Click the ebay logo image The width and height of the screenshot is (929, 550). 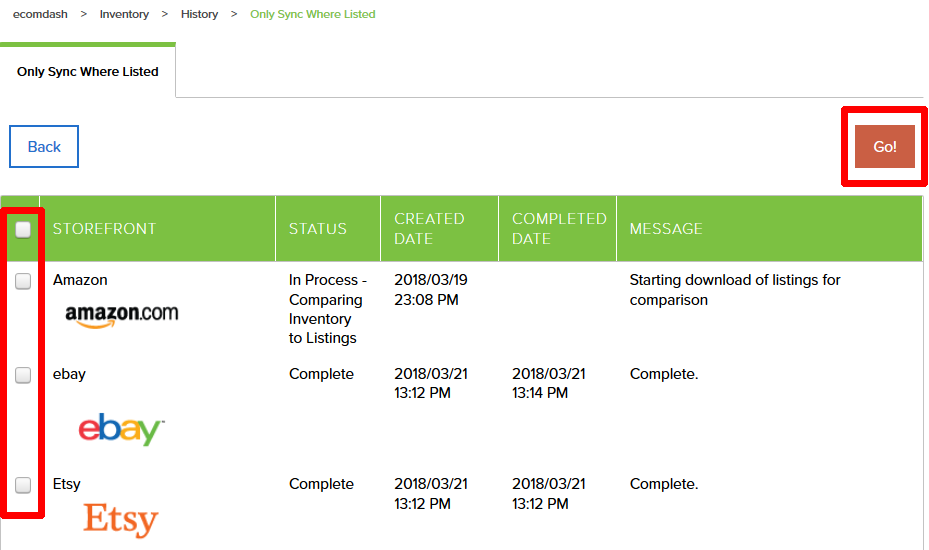click(x=121, y=429)
